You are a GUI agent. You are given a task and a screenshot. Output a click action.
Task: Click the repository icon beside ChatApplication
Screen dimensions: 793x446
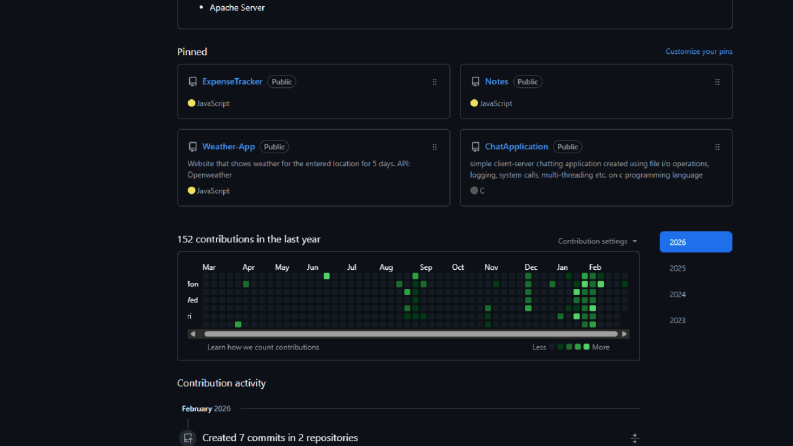tap(475, 147)
